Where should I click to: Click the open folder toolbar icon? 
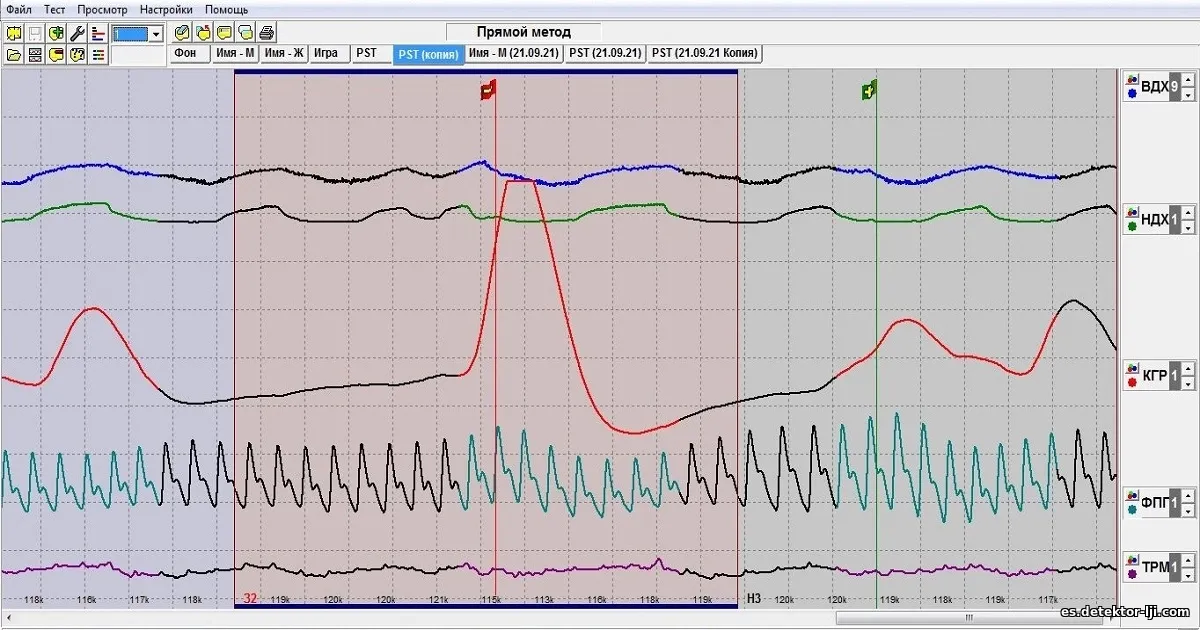pos(13,54)
